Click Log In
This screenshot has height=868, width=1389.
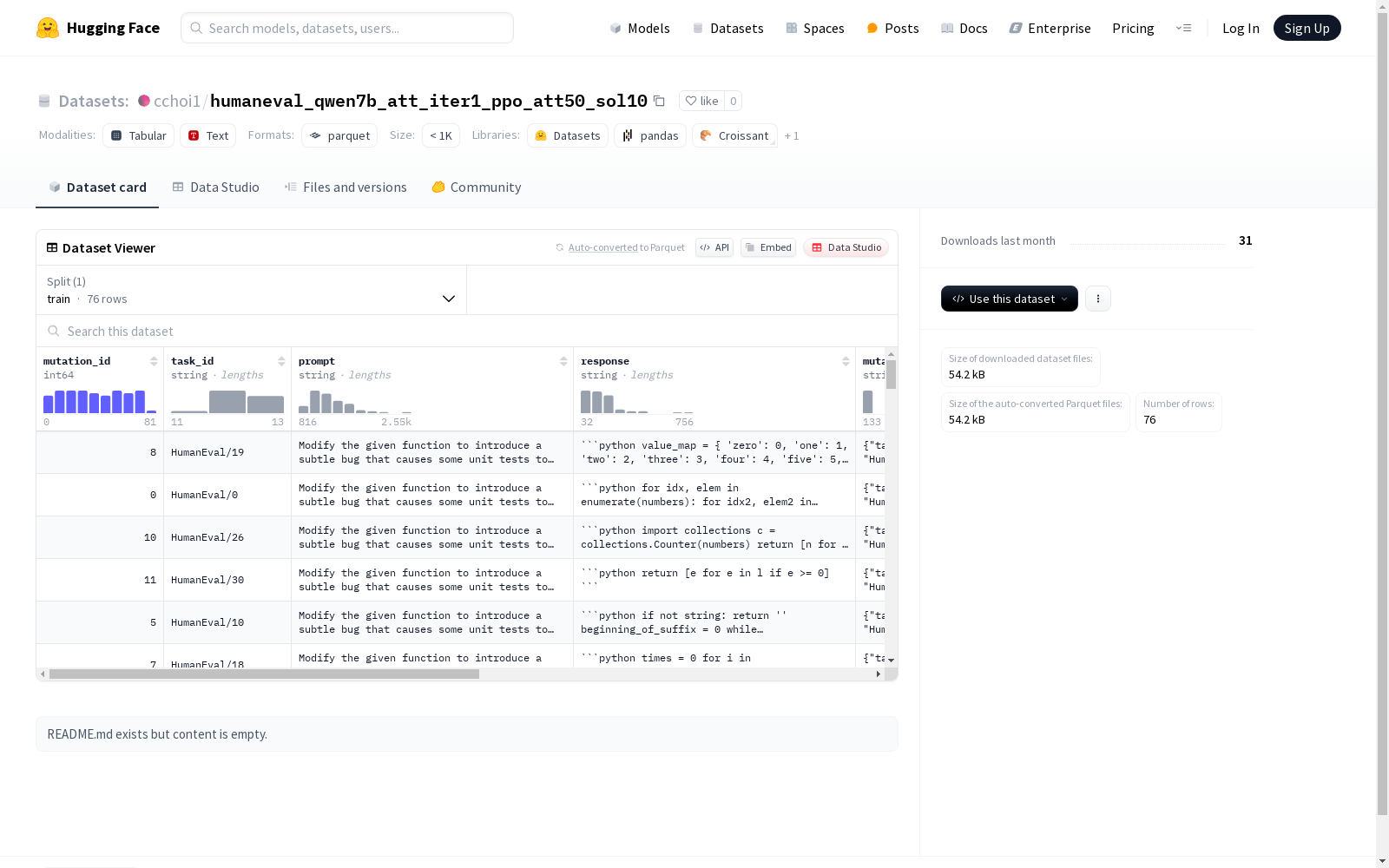1241,28
